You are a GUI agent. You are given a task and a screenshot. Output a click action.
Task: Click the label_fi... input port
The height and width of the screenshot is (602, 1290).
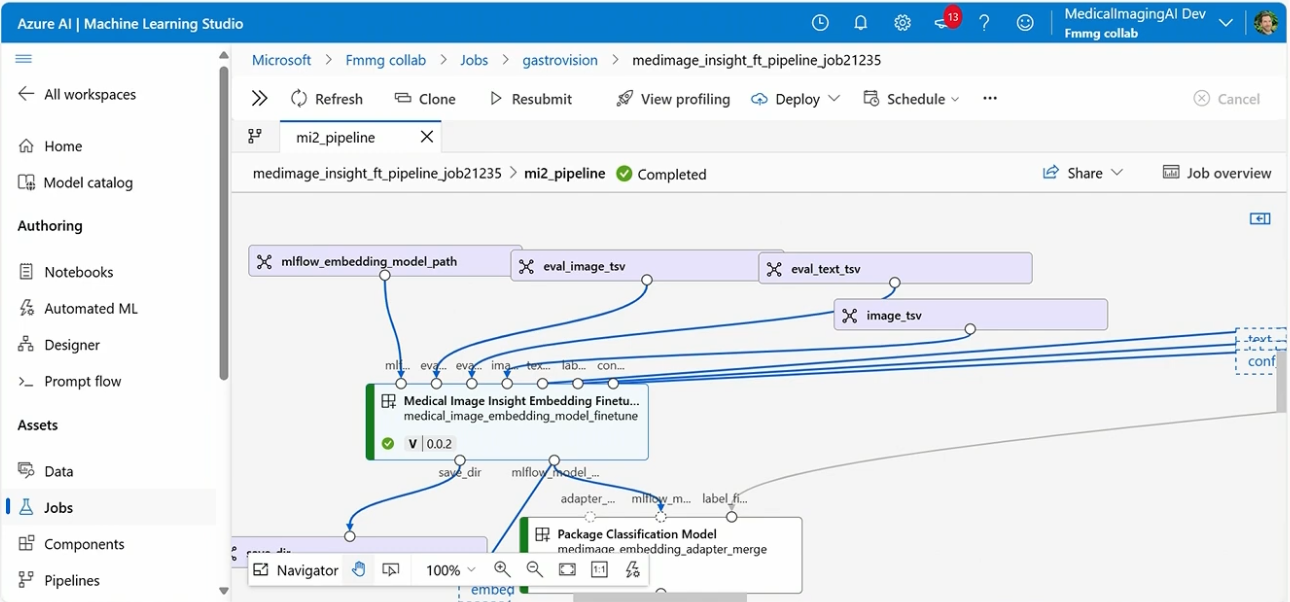(x=732, y=517)
